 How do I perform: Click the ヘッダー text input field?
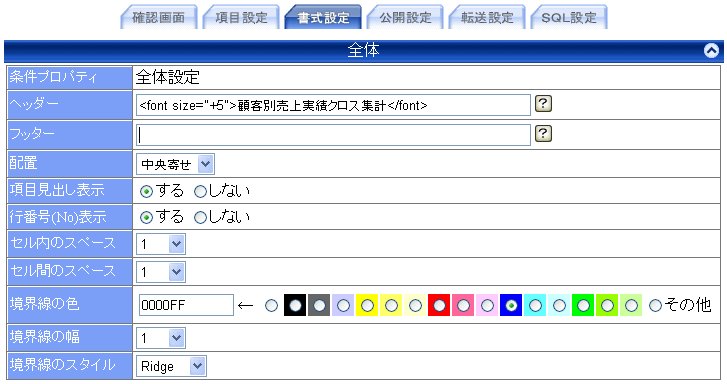click(x=333, y=105)
